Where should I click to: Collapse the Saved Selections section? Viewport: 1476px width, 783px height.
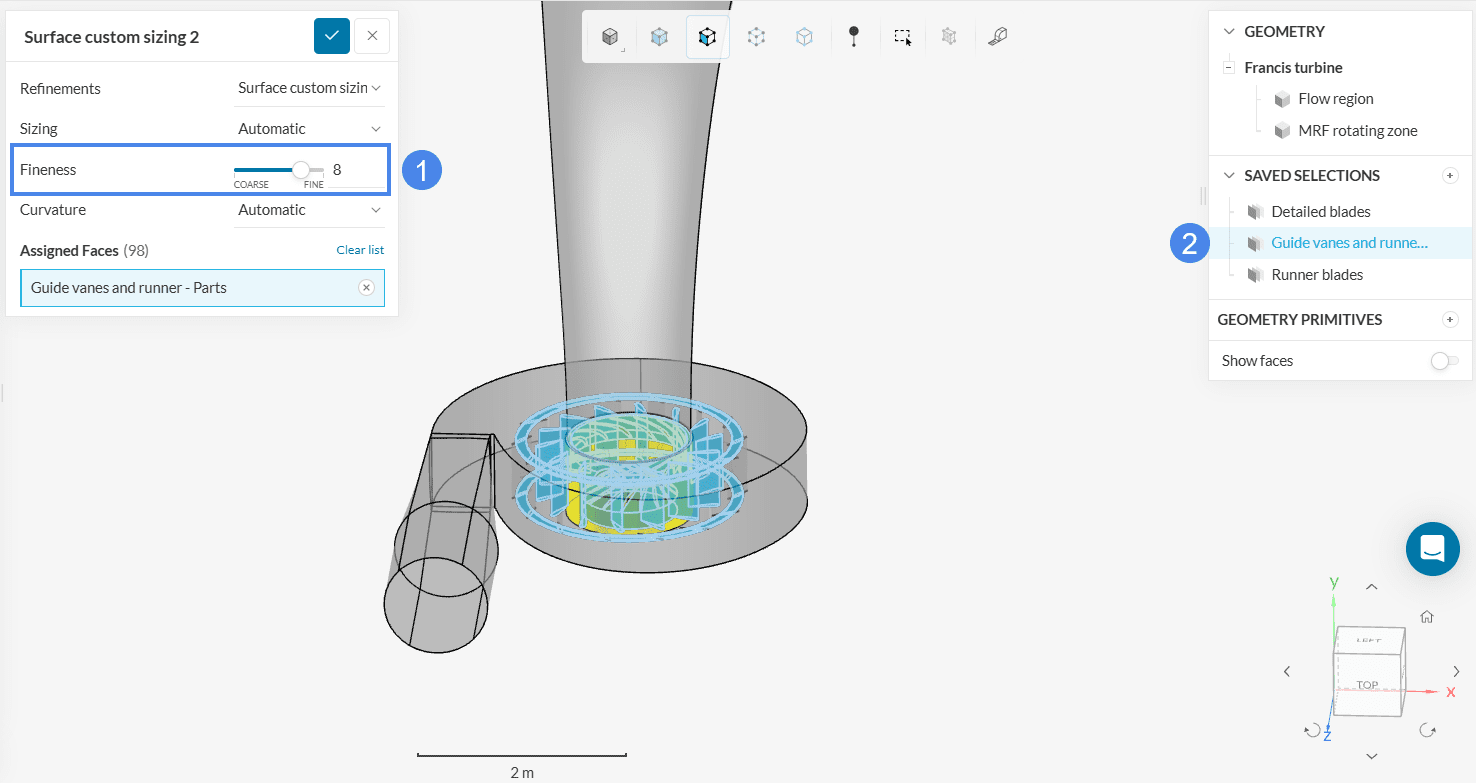pyautogui.click(x=1229, y=176)
